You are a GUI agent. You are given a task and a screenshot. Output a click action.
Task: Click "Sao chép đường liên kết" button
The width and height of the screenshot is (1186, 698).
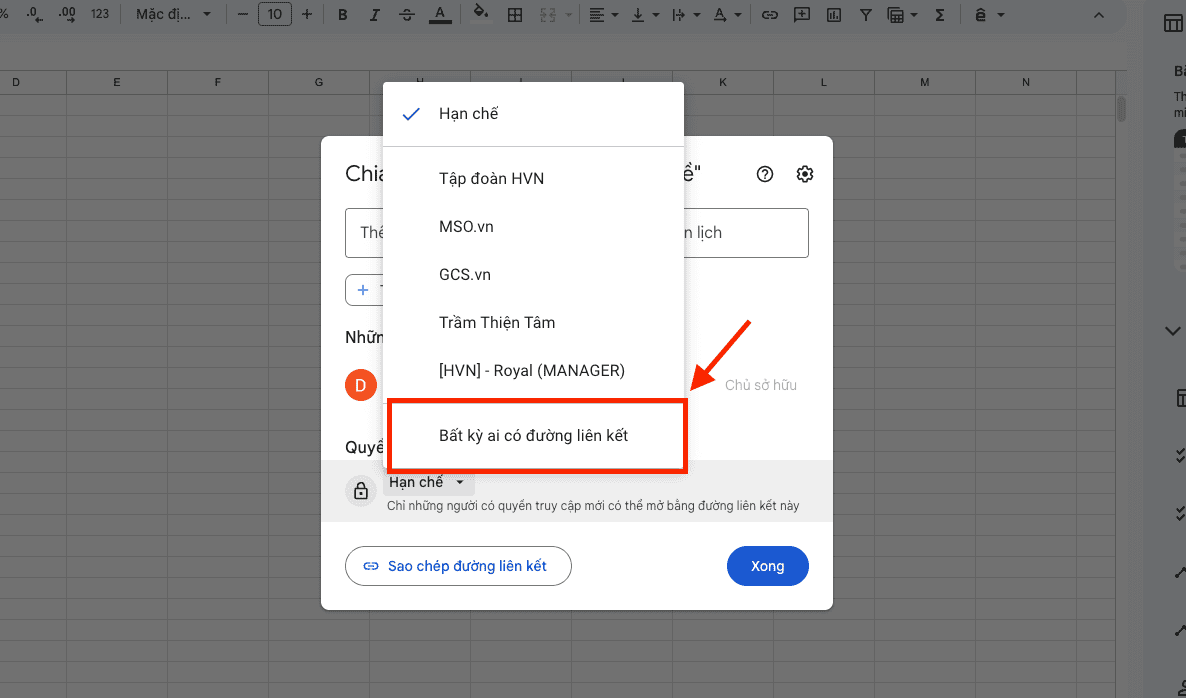458,566
